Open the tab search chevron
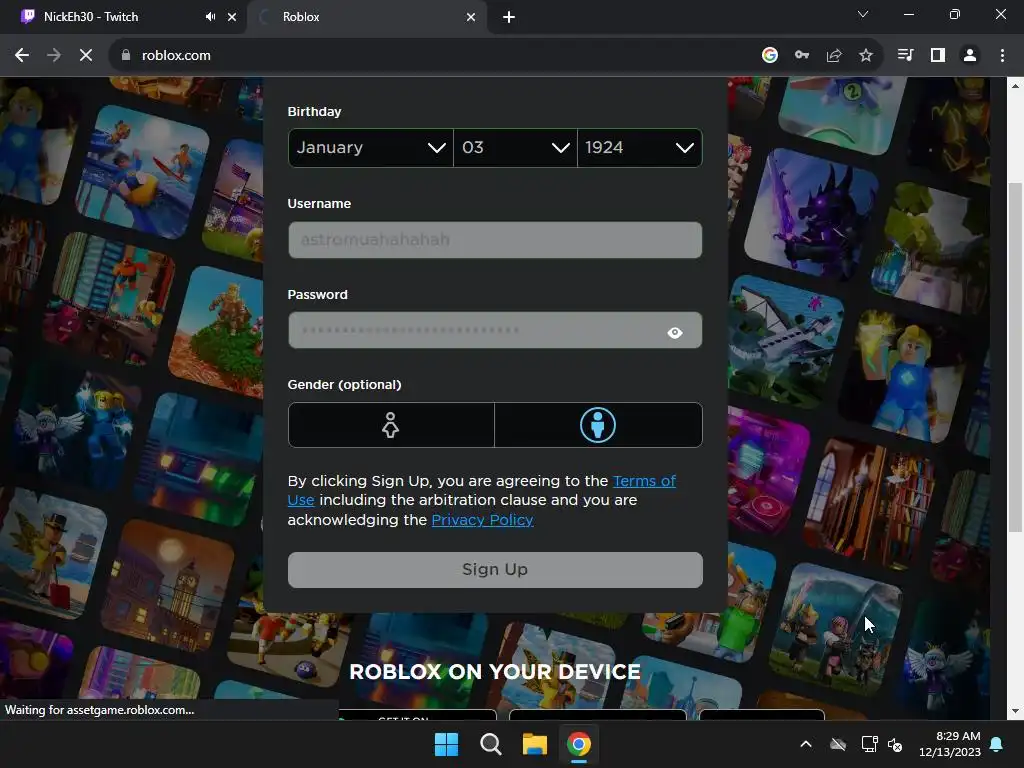 click(863, 14)
